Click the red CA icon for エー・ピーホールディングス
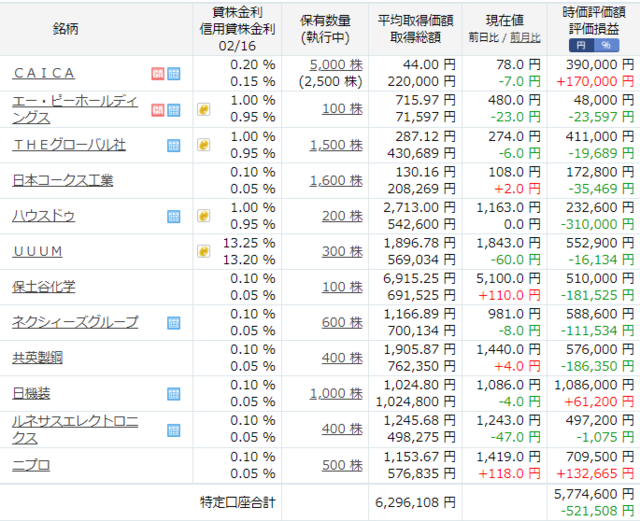This screenshot has width=640, height=521. 158,110
